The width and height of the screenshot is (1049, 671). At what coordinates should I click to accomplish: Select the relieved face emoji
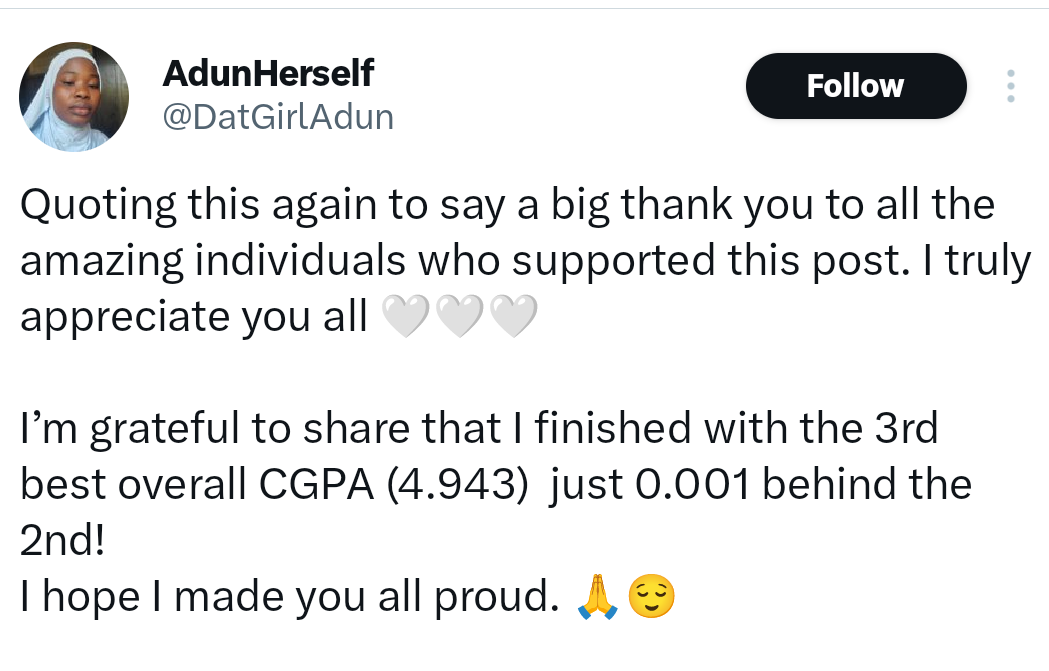pos(651,598)
